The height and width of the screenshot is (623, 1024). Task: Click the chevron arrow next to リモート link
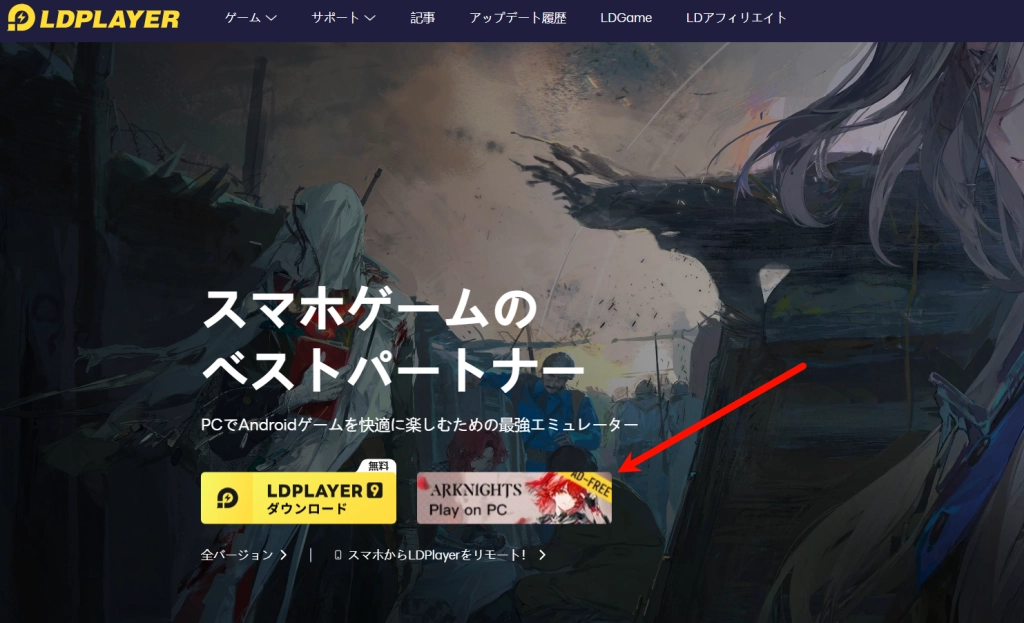[x=540, y=556]
